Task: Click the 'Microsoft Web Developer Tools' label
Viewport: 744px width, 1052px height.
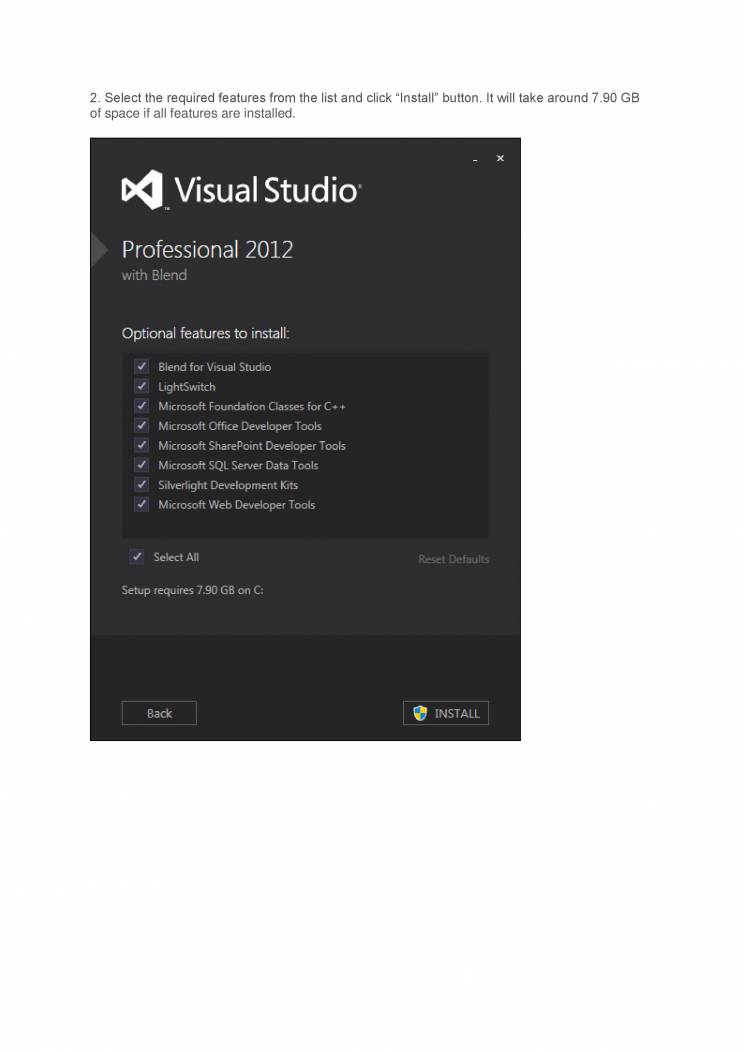Action: coord(237,505)
